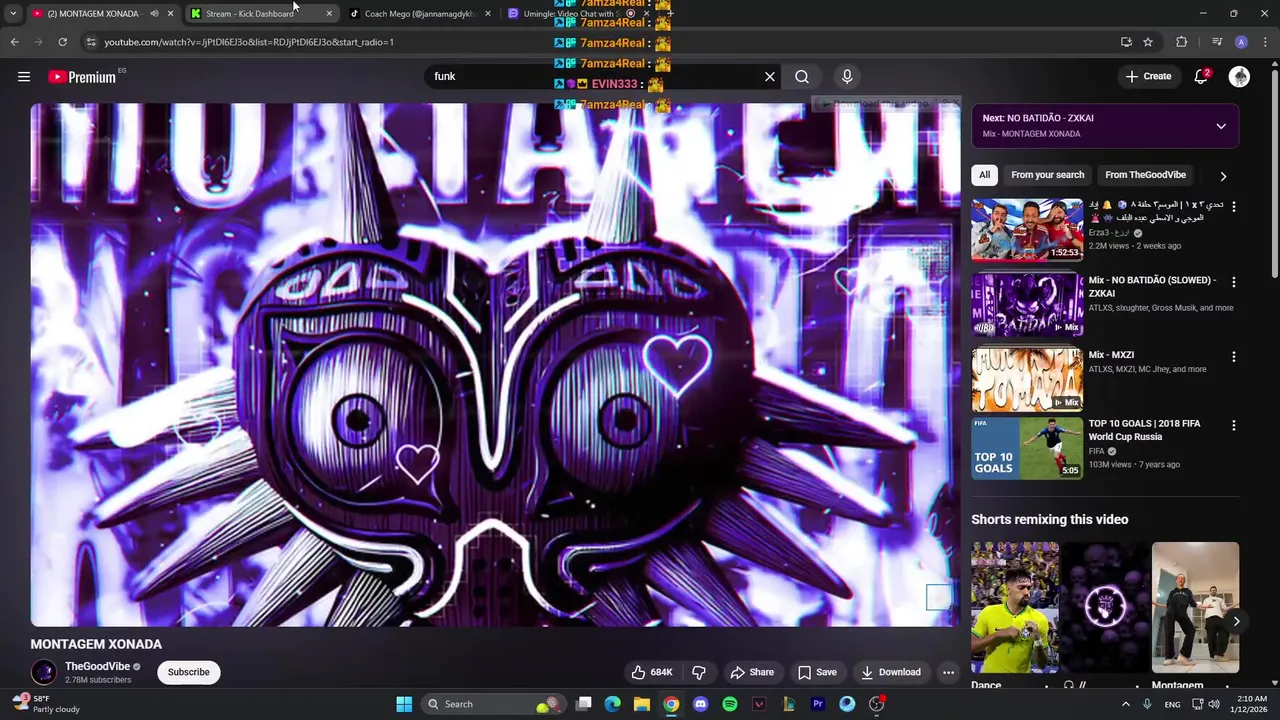1280x720 pixels.
Task: Open options for Mix - MXZI
Action: click(1234, 357)
